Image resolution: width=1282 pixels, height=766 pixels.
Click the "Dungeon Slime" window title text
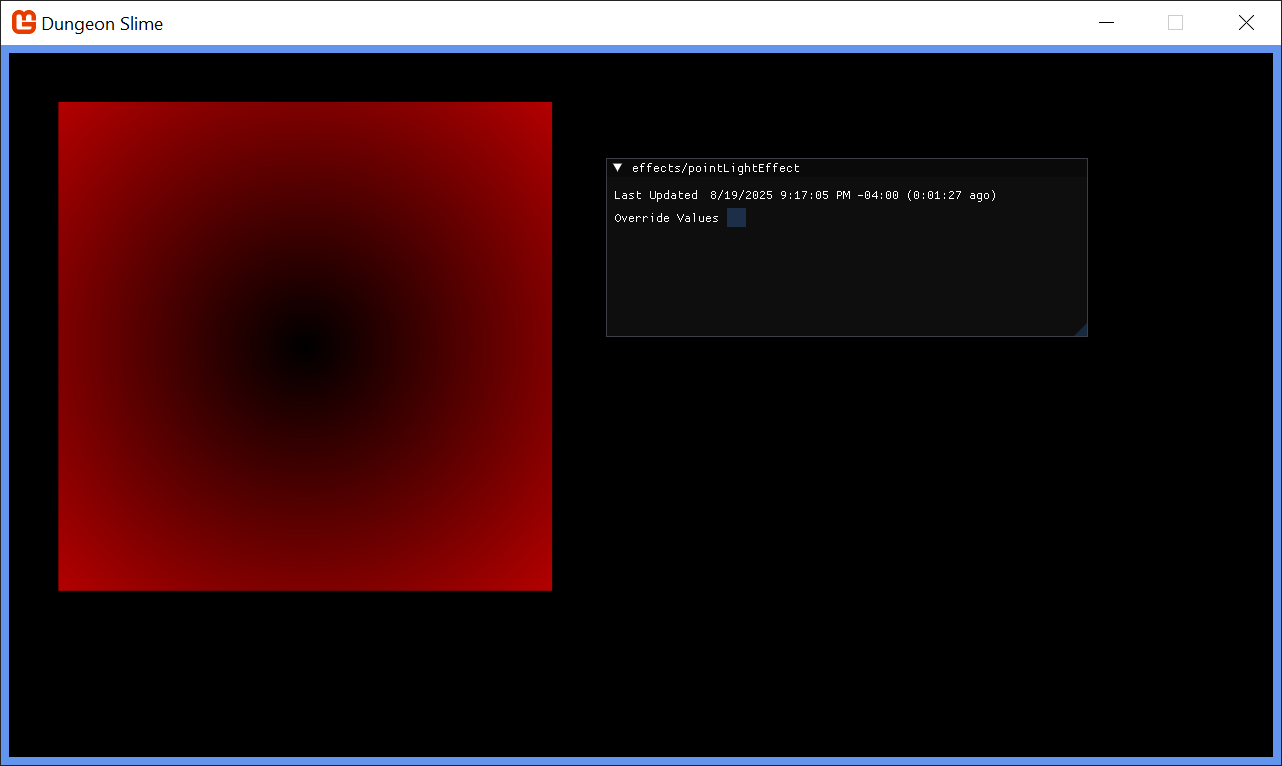click(102, 23)
